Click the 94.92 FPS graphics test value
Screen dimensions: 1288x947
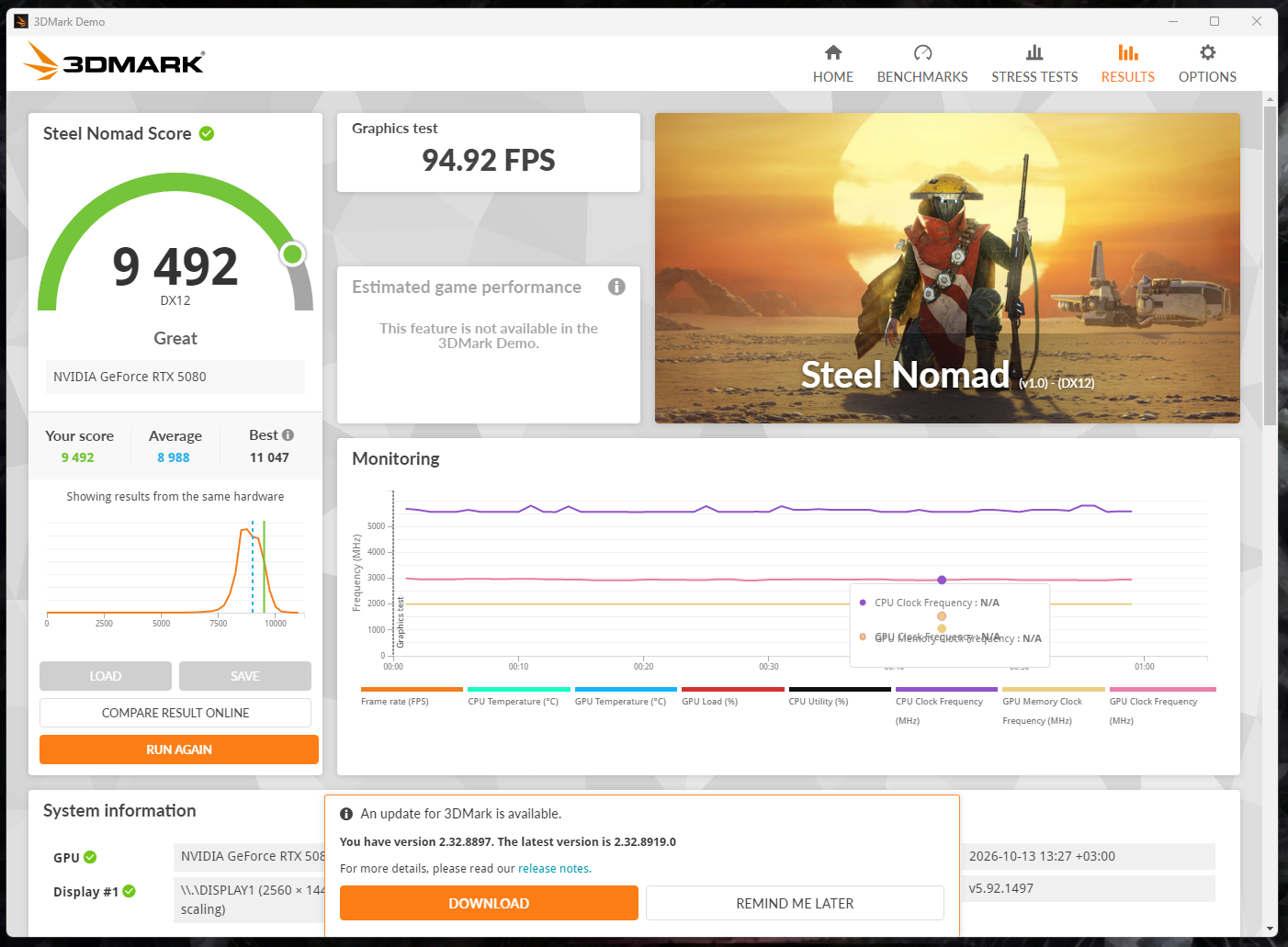pyautogui.click(x=489, y=160)
